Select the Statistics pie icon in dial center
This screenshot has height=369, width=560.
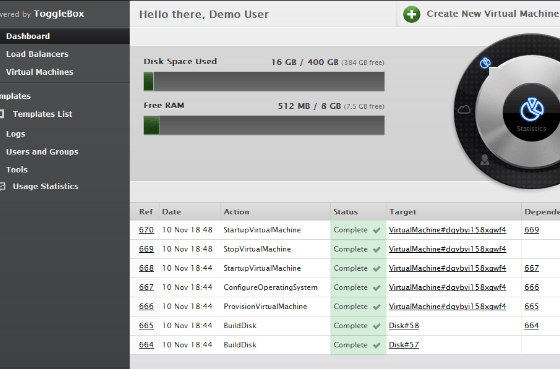click(x=531, y=110)
